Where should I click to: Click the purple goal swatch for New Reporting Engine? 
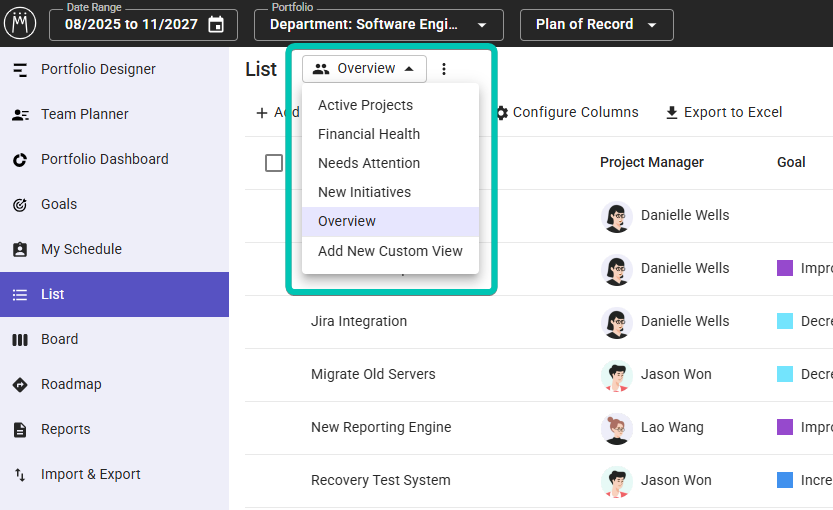(x=785, y=427)
